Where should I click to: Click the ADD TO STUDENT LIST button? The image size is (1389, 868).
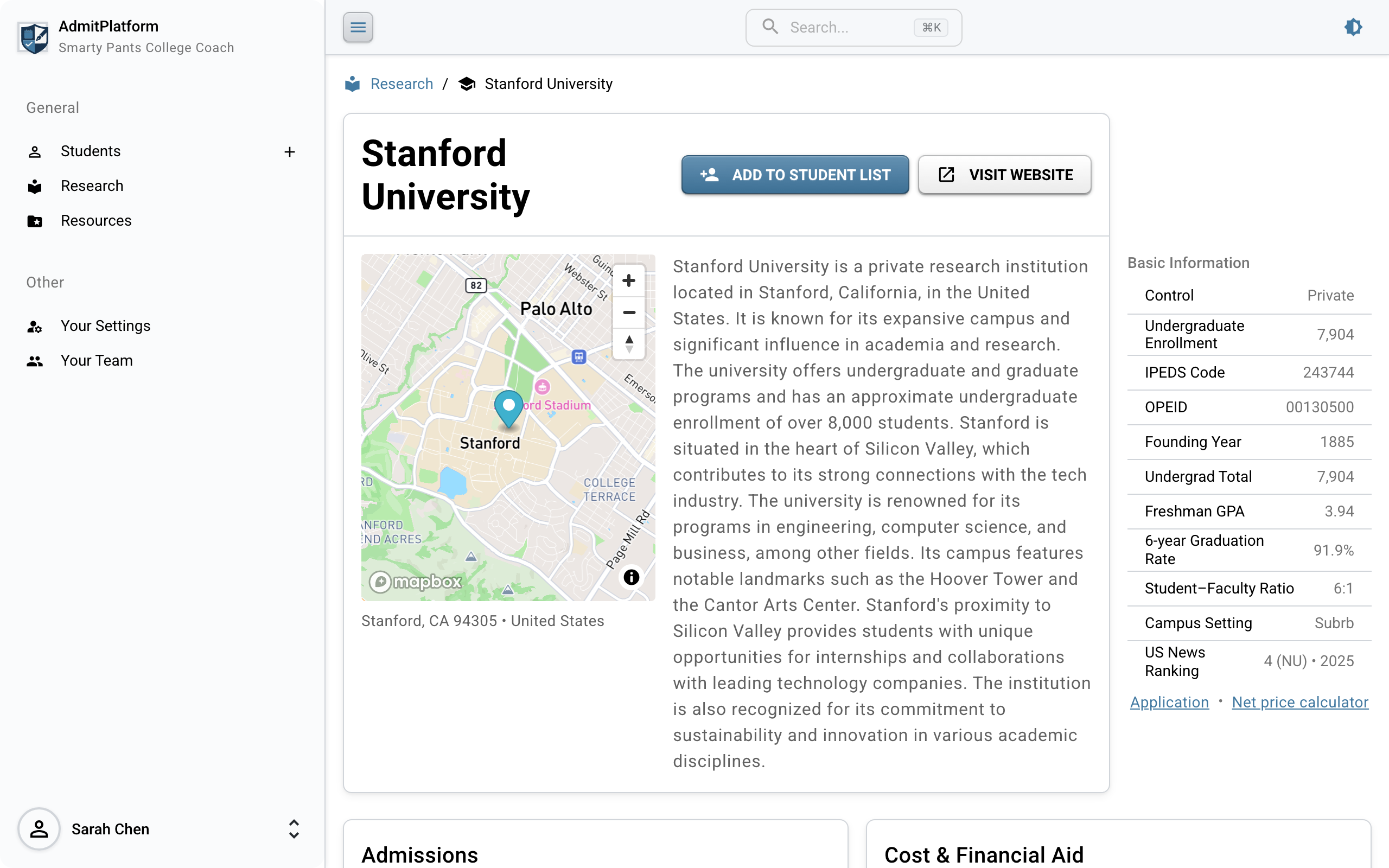(795, 175)
